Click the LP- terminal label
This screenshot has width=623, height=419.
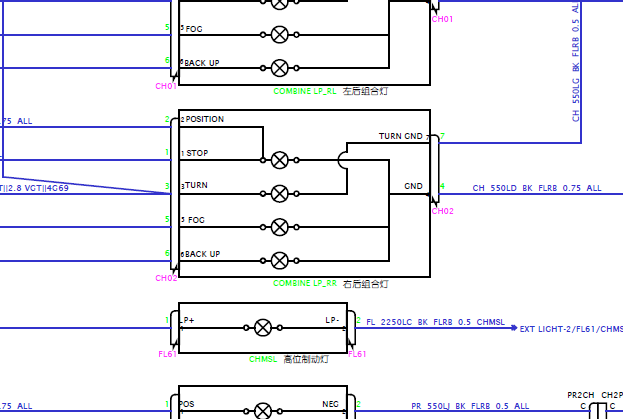[332, 320]
